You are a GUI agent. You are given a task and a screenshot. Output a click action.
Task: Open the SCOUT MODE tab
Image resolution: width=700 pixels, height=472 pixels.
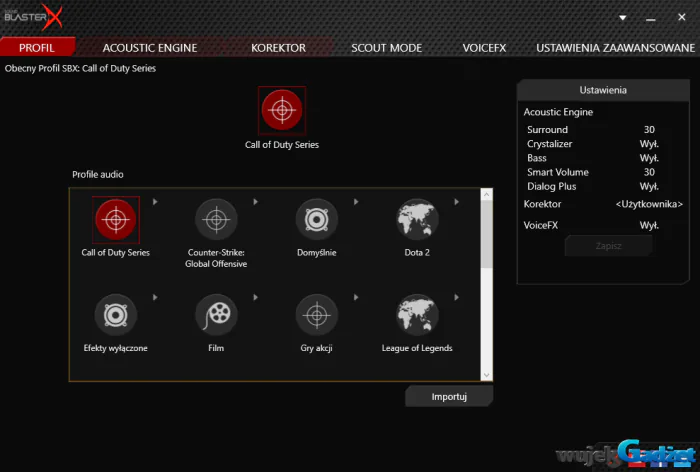tap(386, 48)
